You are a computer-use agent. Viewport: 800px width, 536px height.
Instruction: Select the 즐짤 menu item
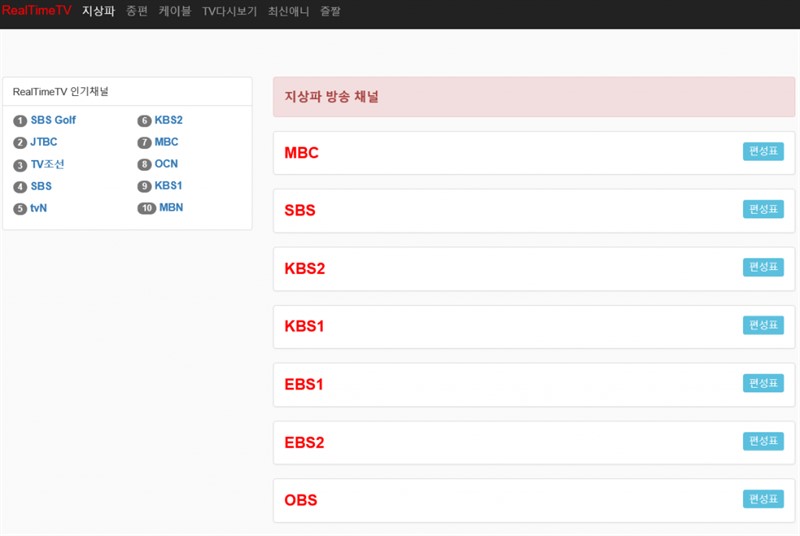[x=330, y=11]
